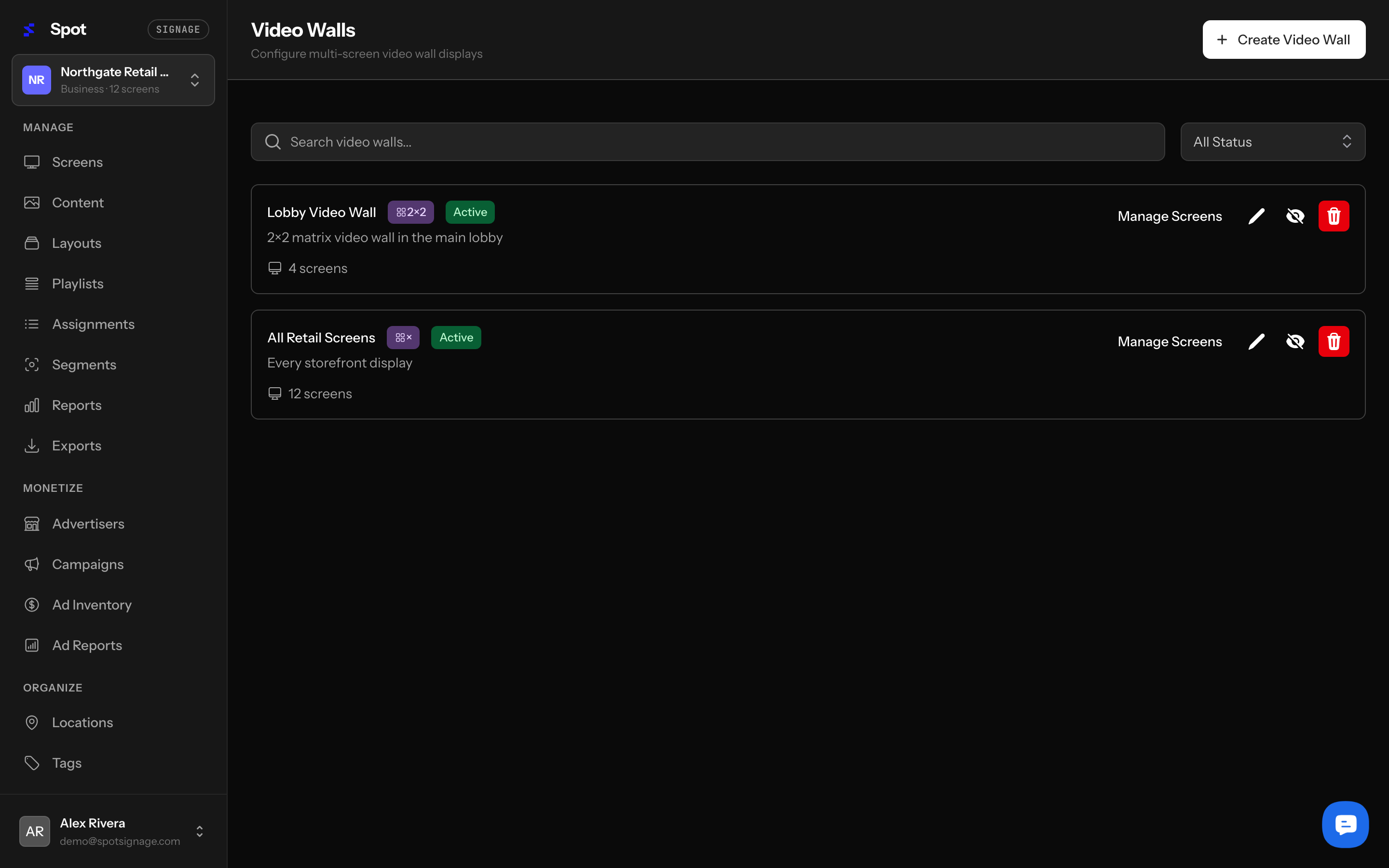Click the SIGNAGE badge
The width and height of the screenshot is (1389, 868).
click(x=178, y=29)
